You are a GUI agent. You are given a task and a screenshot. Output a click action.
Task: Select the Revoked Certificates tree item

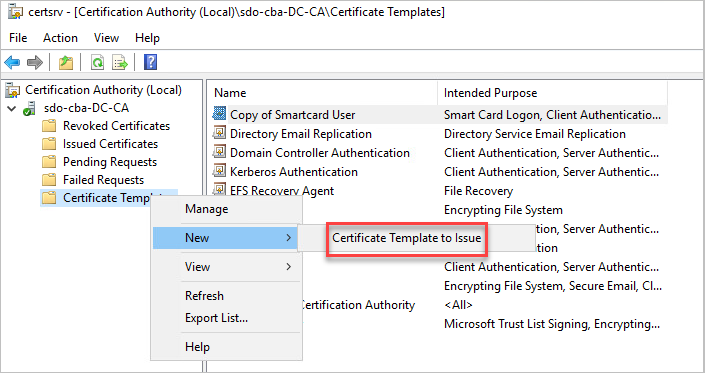pyautogui.click(x=116, y=126)
